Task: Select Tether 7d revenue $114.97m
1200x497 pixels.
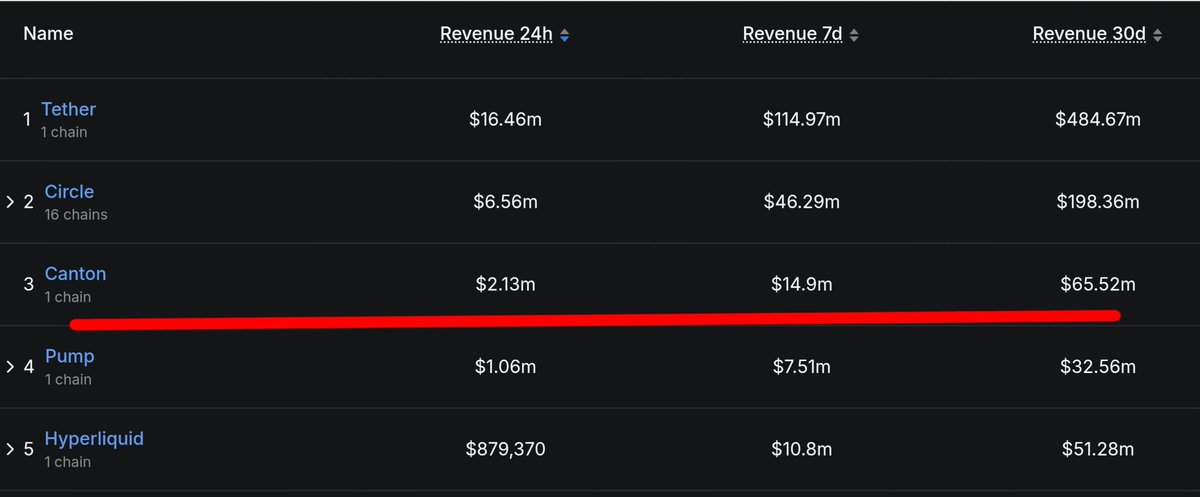Action: click(x=801, y=120)
